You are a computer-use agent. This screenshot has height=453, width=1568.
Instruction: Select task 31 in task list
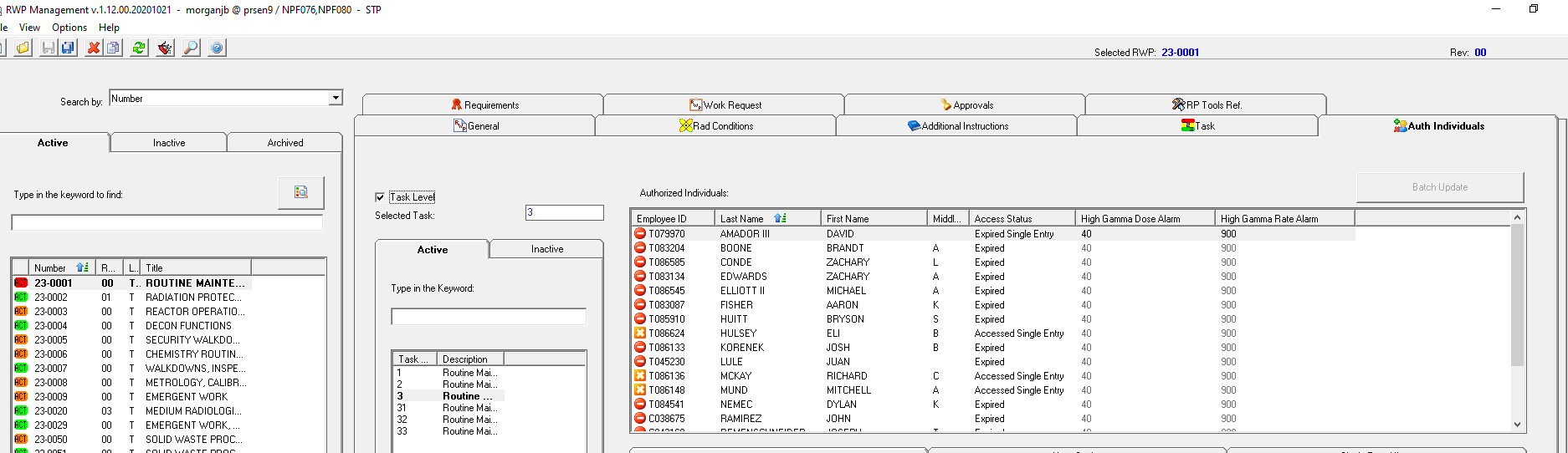click(x=448, y=408)
